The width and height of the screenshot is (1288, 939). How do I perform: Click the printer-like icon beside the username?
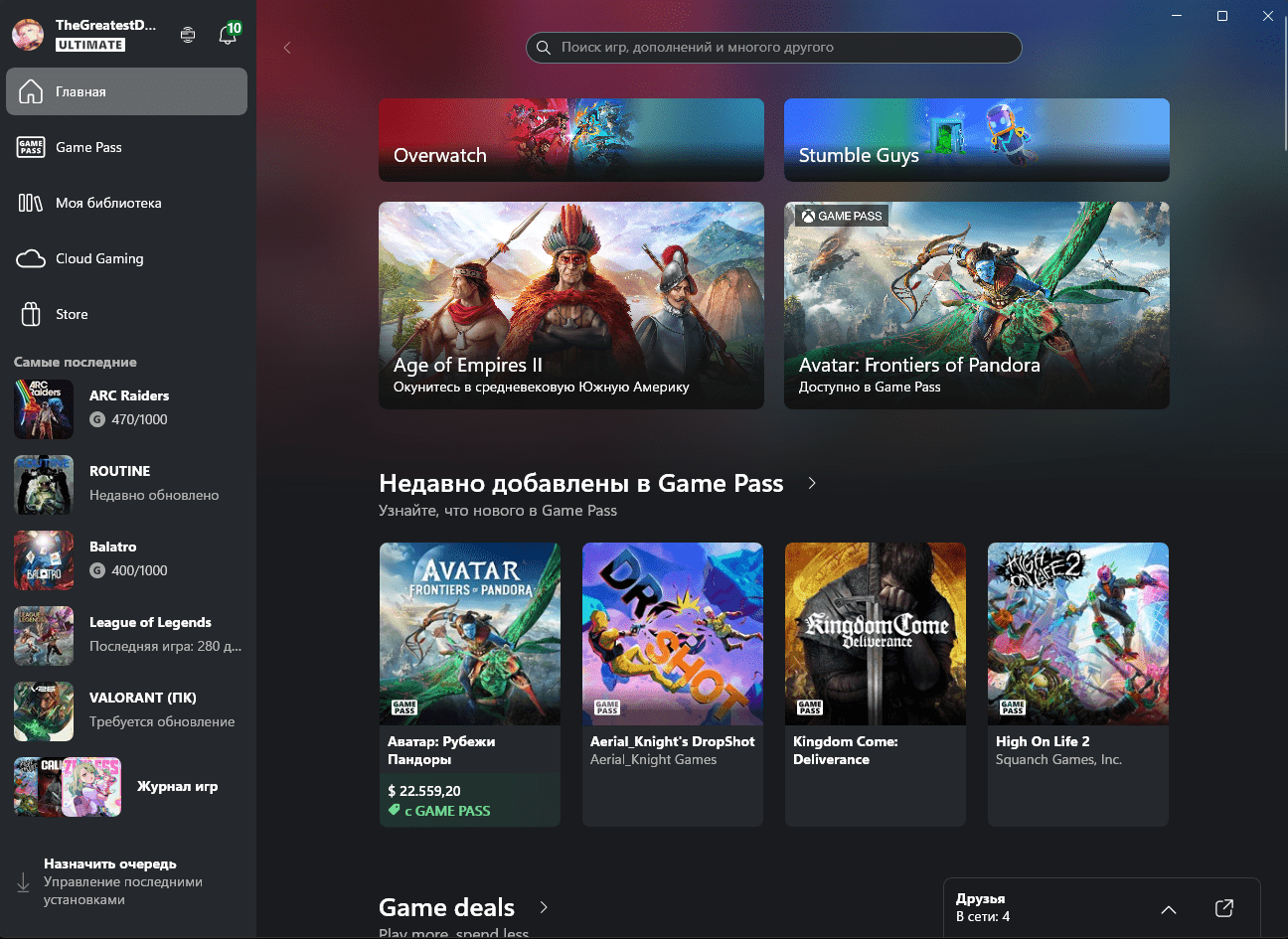click(x=188, y=35)
